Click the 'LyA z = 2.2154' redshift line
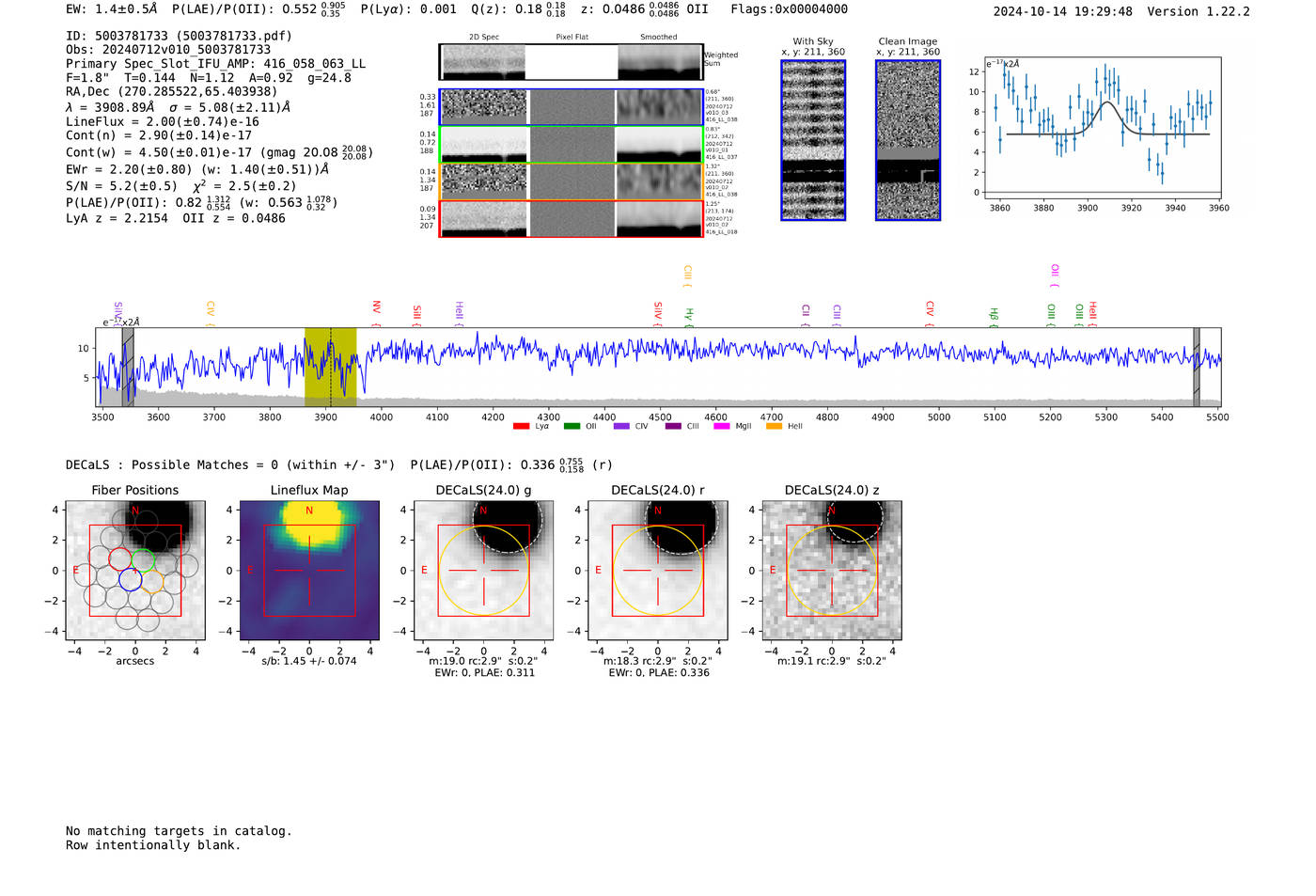The image size is (1316, 896). 176,218
